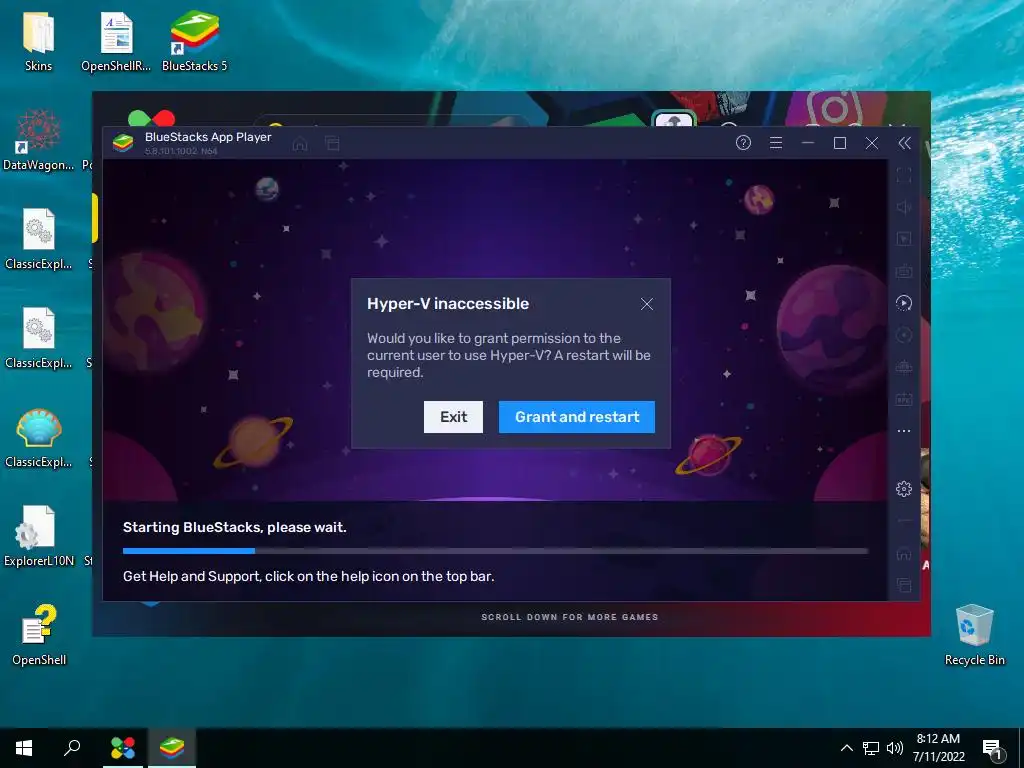Expand more tools via the three-dots icon
1024x768 pixels.
click(x=904, y=431)
